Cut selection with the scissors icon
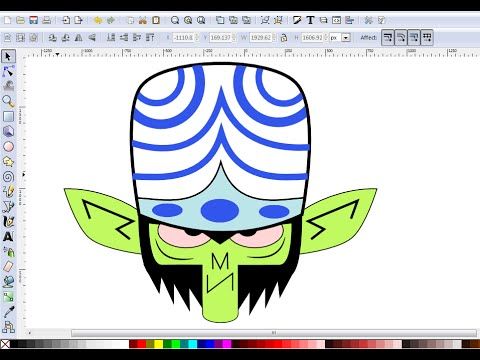This screenshot has height=360, width=480. pos(143,21)
